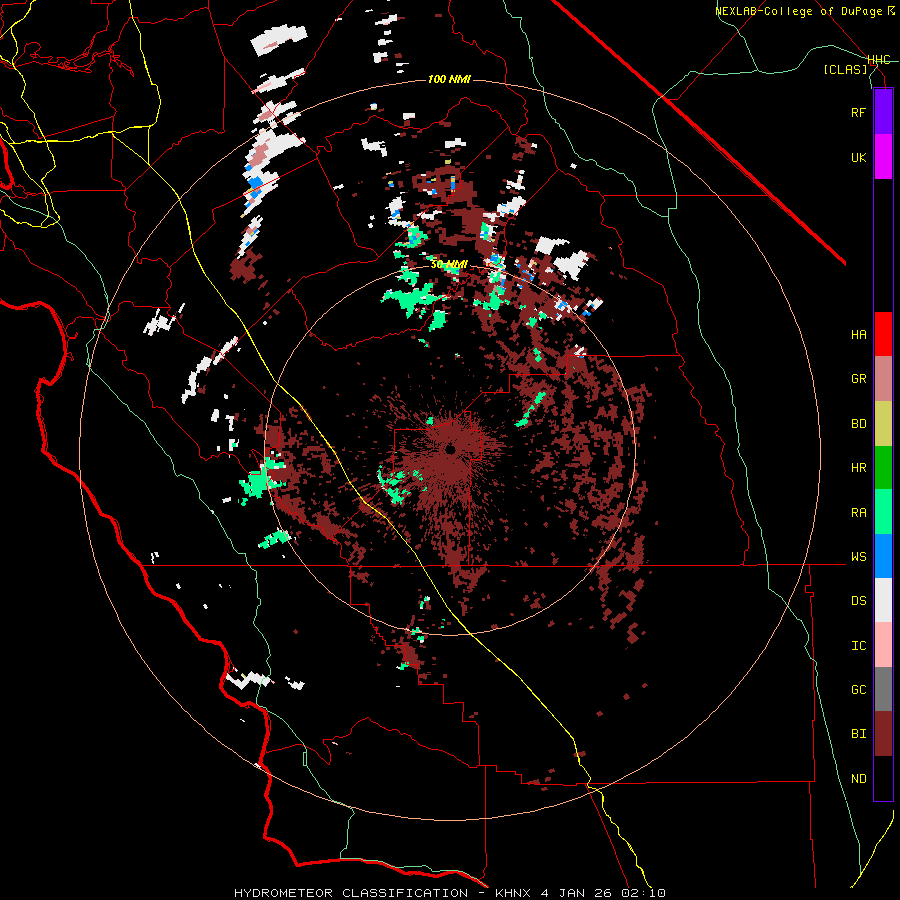Click the KHNX station identifier
Viewport: 900px width, 900px height.
(513, 893)
